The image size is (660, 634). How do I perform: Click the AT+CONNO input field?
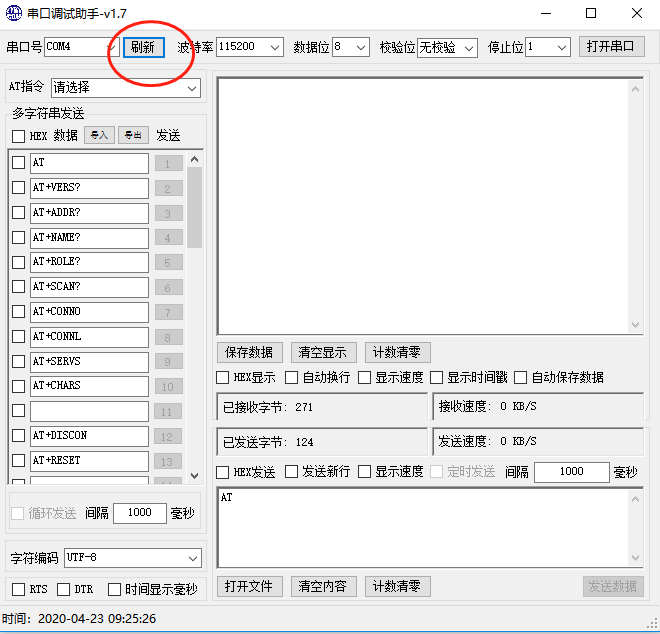[x=89, y=312]
